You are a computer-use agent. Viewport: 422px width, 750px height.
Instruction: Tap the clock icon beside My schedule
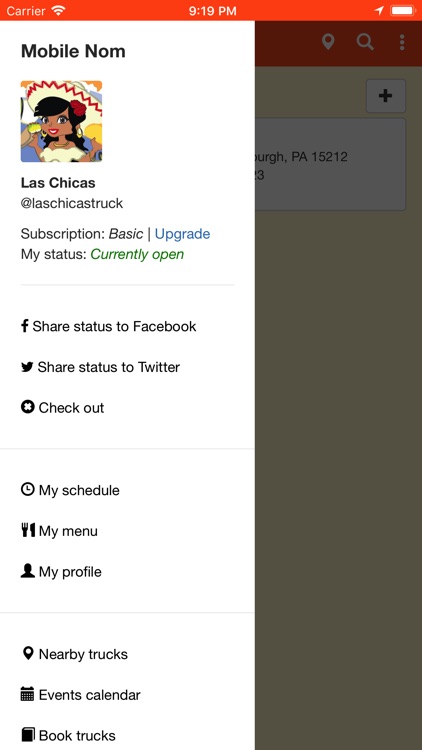click(28, 489)
